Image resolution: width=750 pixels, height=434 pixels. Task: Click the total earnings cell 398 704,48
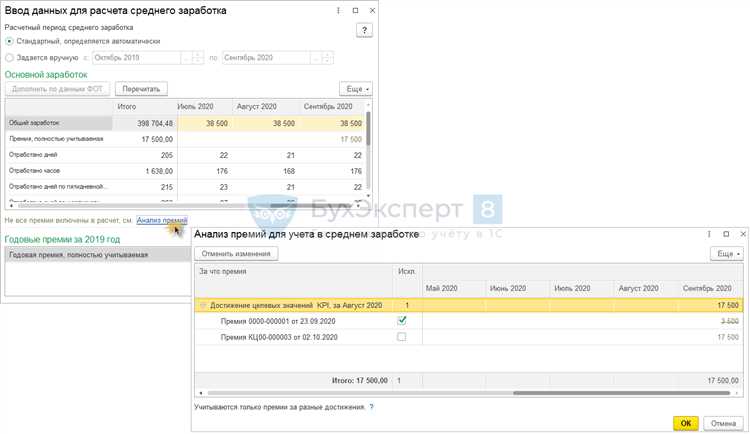click(x=145, y=123)
